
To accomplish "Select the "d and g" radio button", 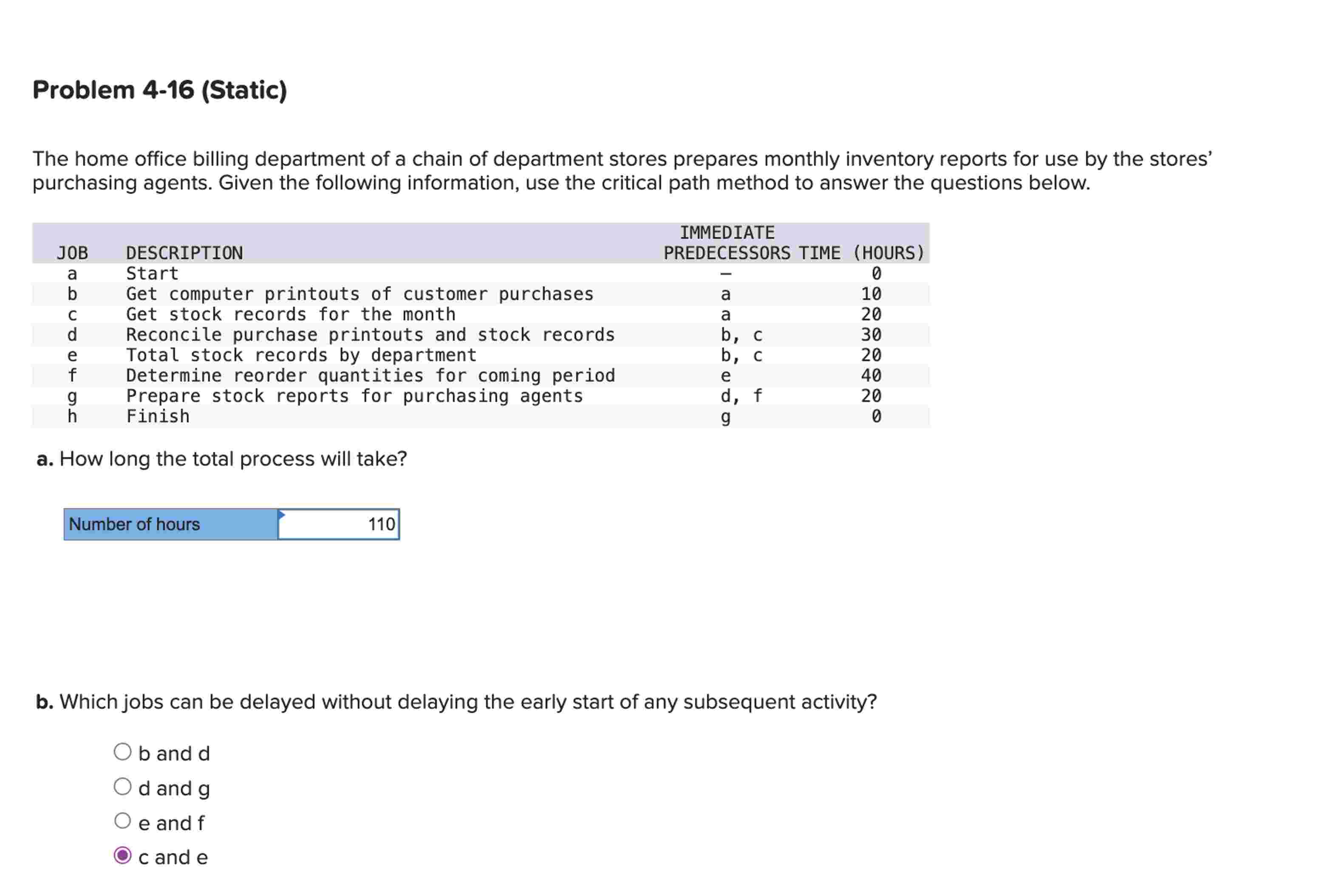I will point(123,787).
